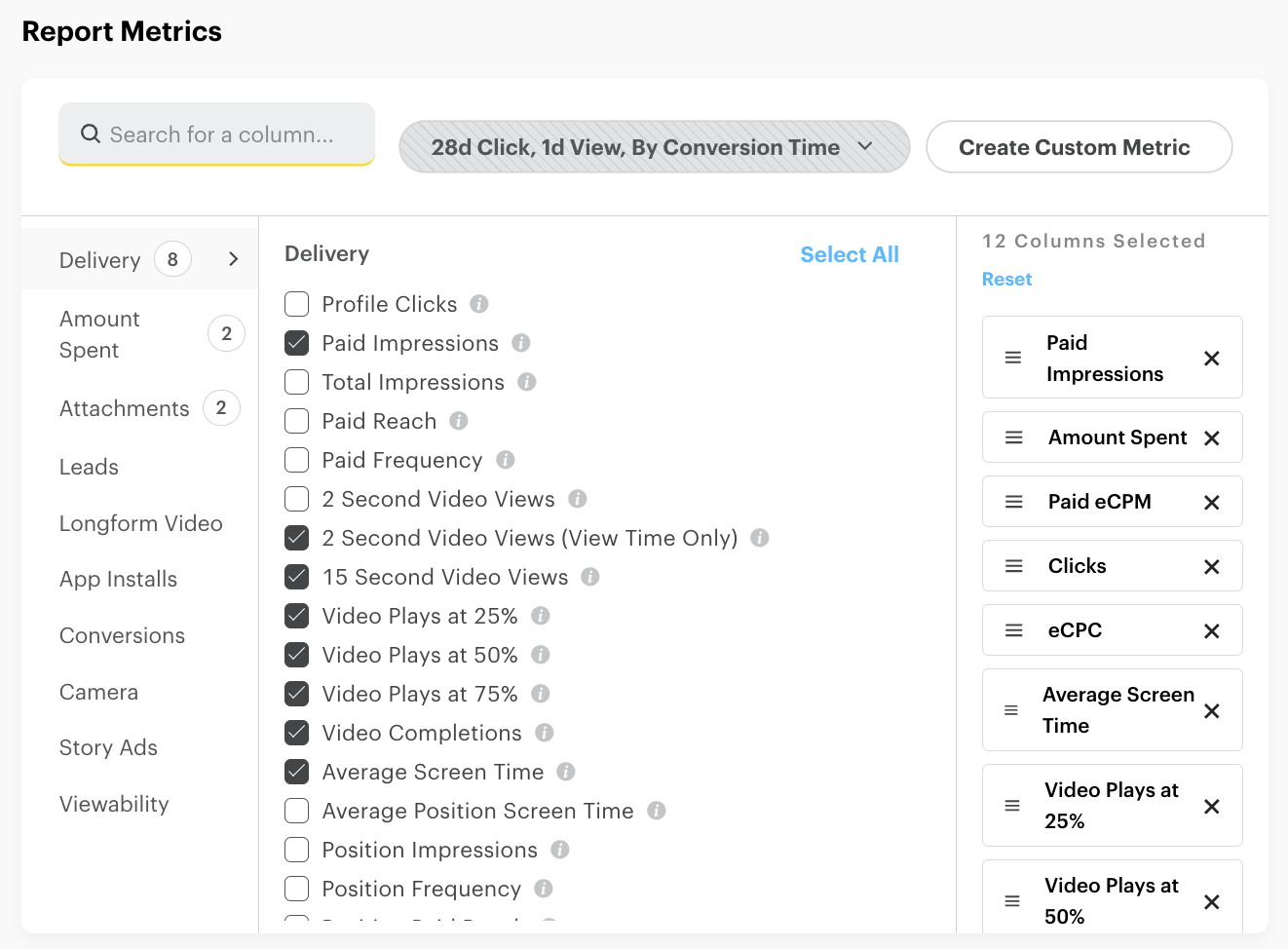Screen dimensions: 1288x949
Task: Click the info icon beside Paid Reach
Action: click(459, 421)
